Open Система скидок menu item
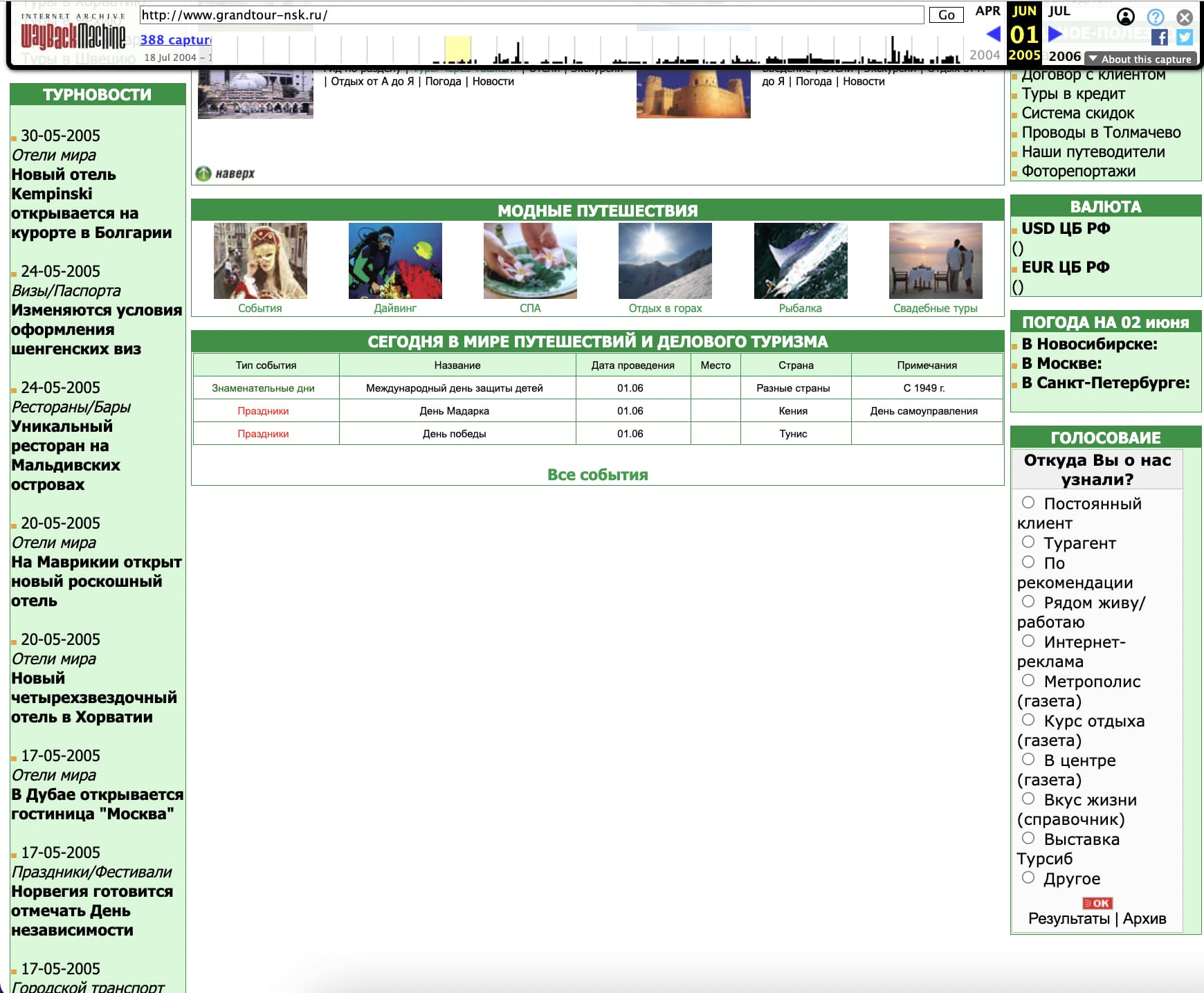The height and width of the screenshot is (993, 1204). click(x=1078, y=113)
